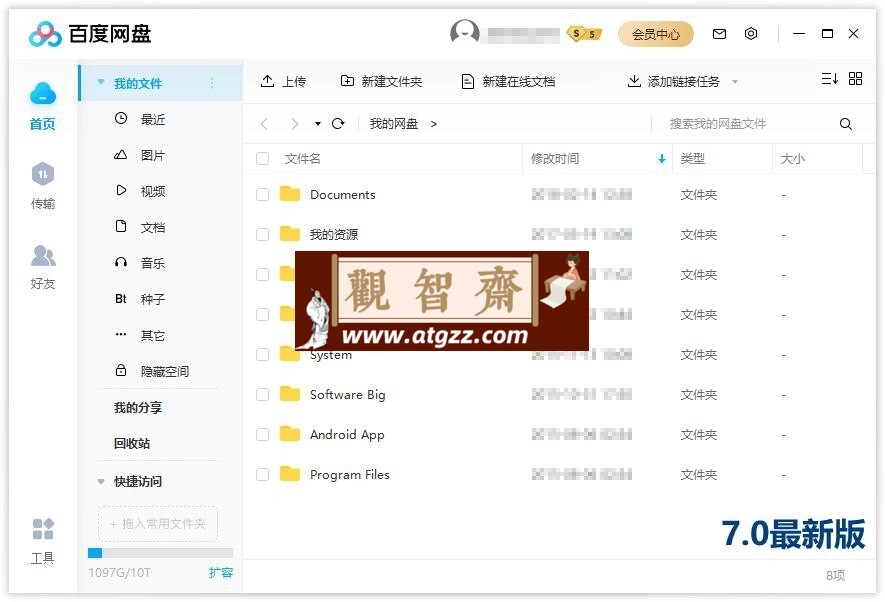The width and height of the screenshot is (885, 602).
Task: Click the breadcrumb > arrow after 我的网盘
Action: click(433, 124)
